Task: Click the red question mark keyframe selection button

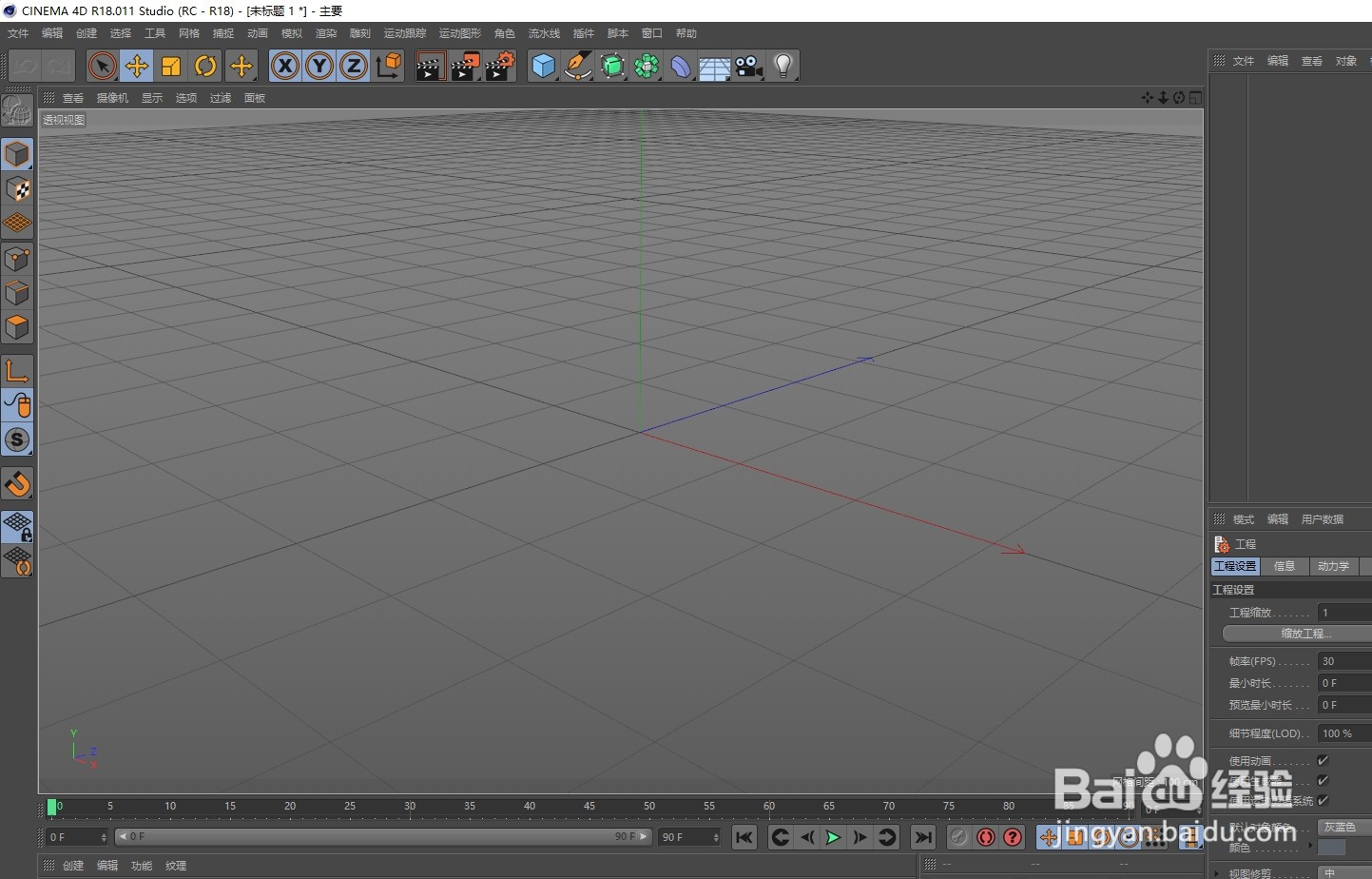Action: tap(1013, 837)
